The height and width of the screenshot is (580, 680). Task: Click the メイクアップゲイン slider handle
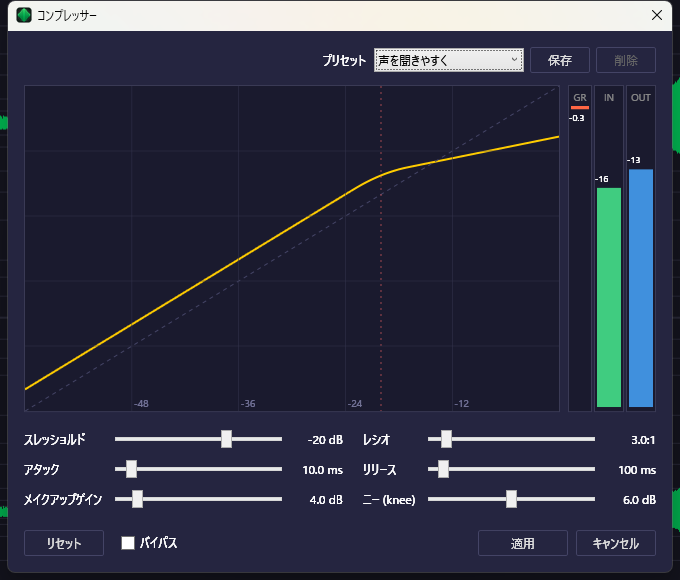click(137, 499)
